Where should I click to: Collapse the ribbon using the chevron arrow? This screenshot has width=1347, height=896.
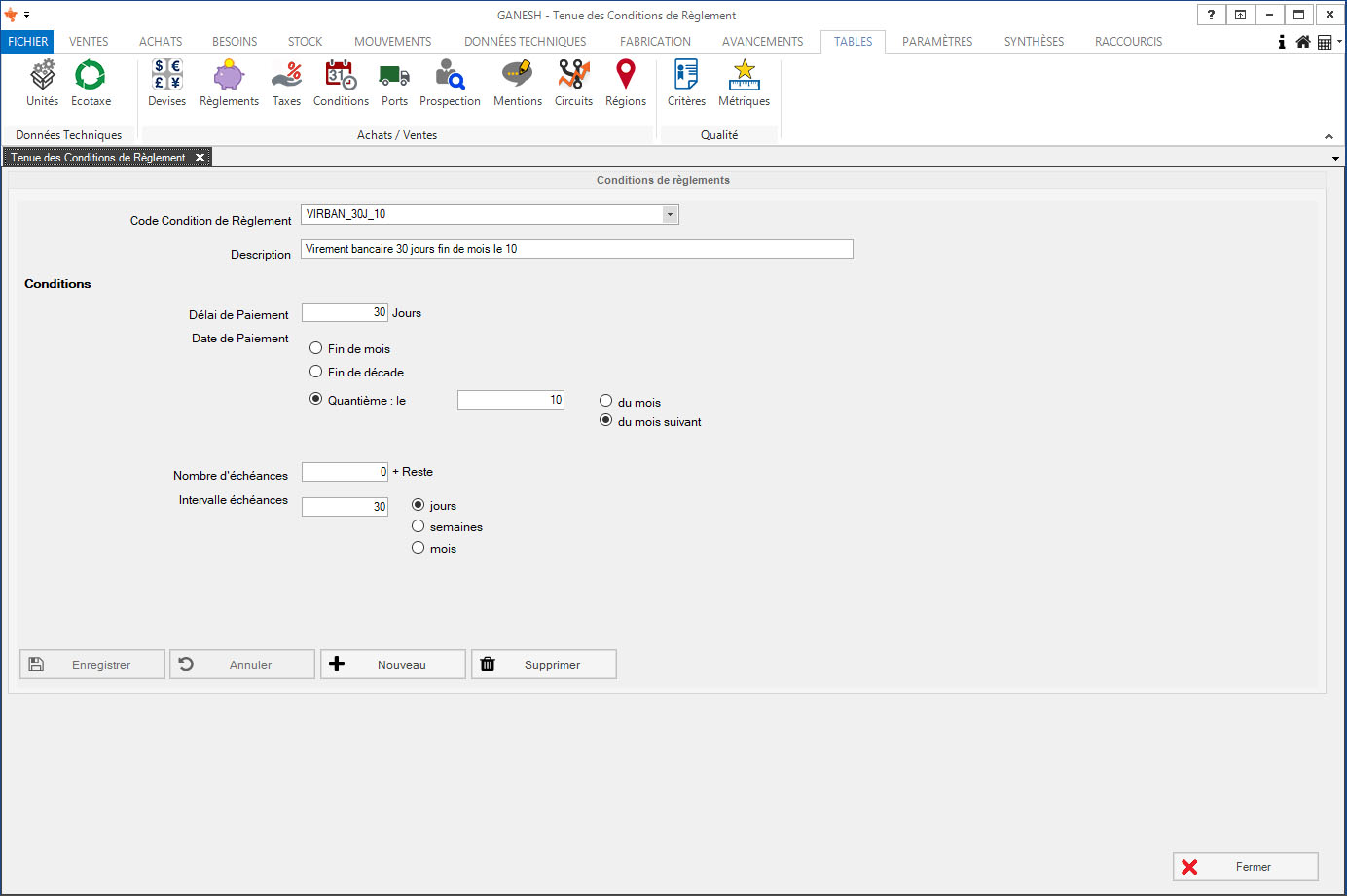pyautogui.click(x=1329, y=136)
